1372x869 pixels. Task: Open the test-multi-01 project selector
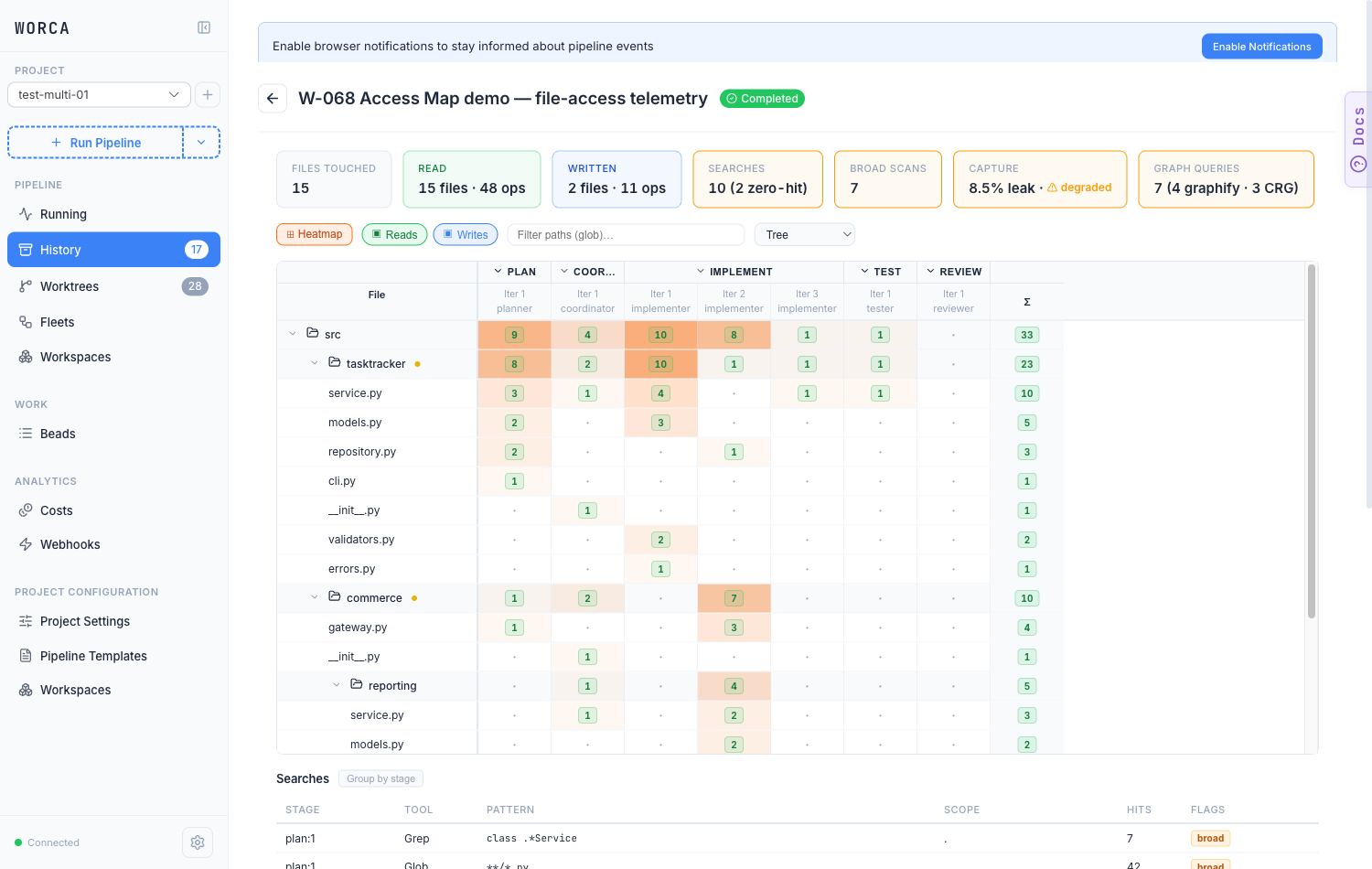pyautogui.click(x=99, y=94)
